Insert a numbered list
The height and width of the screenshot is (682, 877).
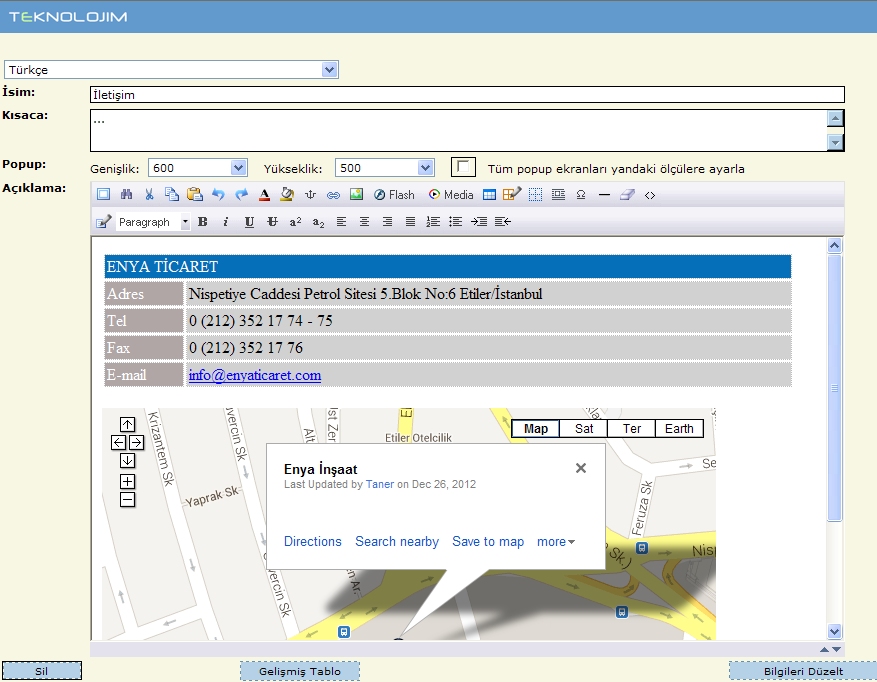[433, 222]
